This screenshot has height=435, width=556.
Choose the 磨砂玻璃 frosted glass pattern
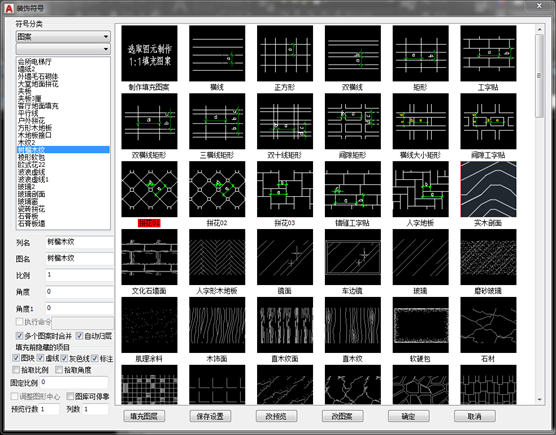click(x=488, y=257)
